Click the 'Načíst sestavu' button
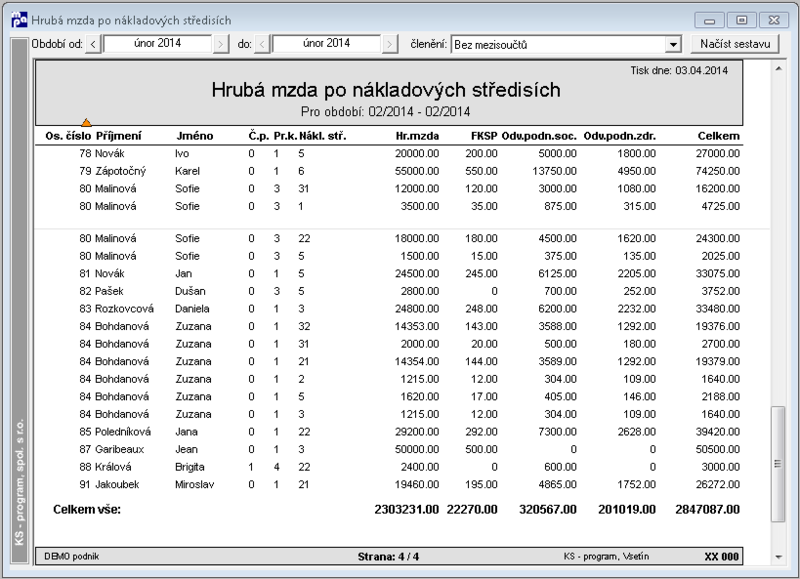The image size is (800, 579). (735, 44)
